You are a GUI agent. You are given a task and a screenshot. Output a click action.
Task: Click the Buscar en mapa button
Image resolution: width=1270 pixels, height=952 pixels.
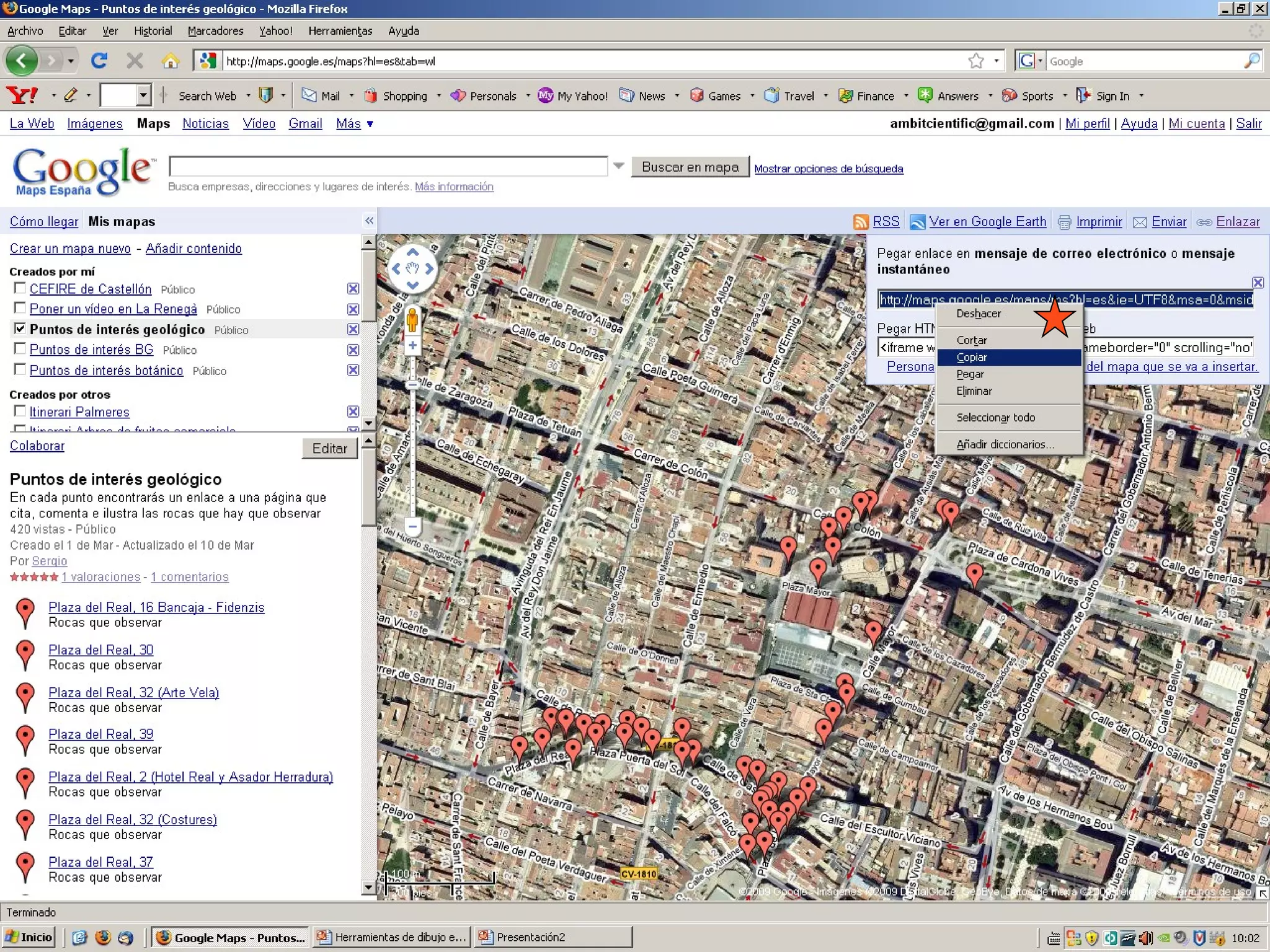click(690, 167)
